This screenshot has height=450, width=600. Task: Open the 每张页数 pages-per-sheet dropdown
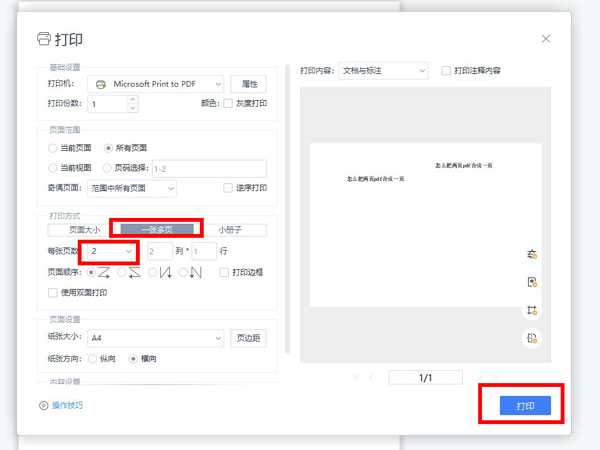click(x=111, y=251)
